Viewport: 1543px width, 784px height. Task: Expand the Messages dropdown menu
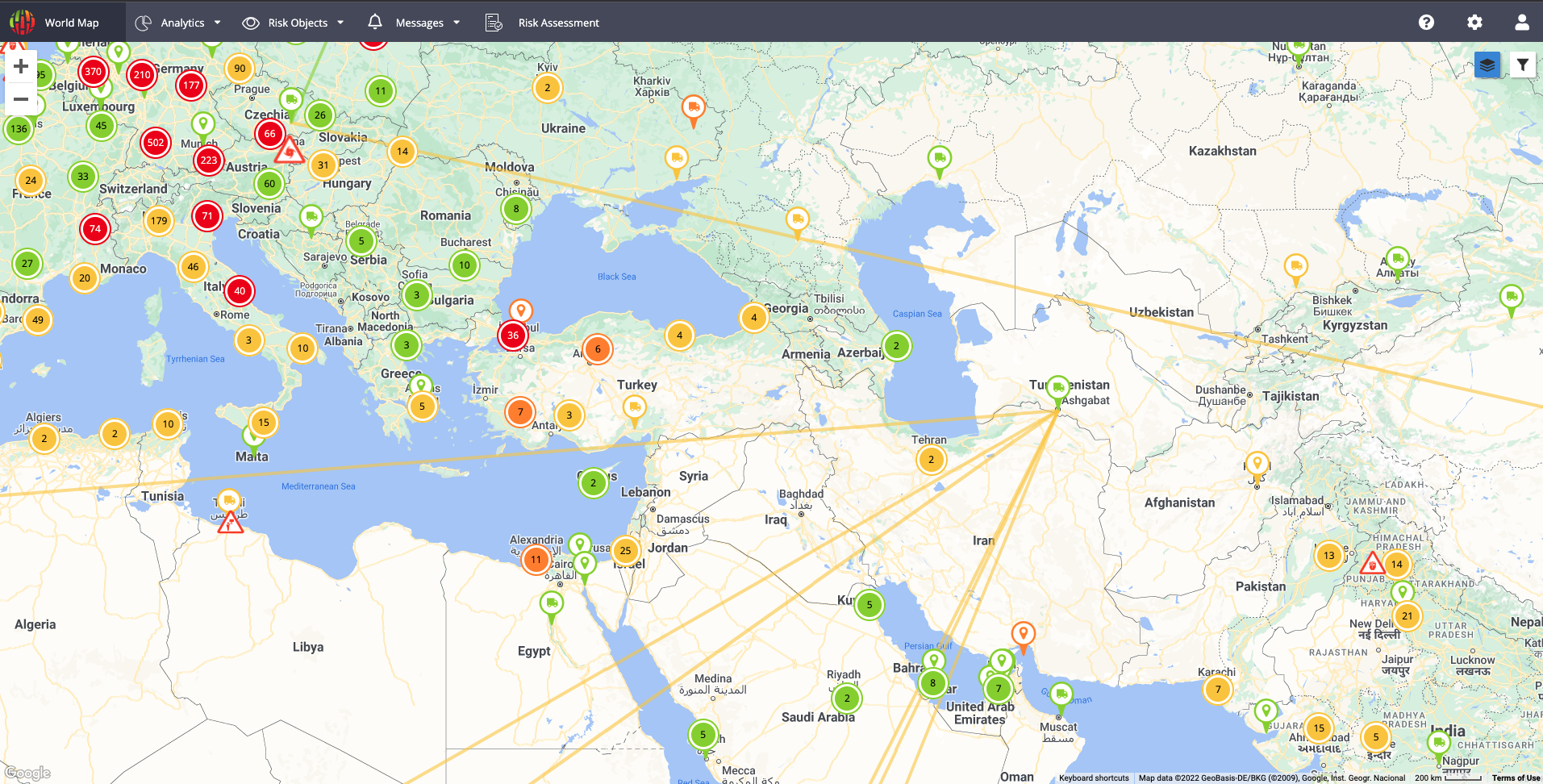(x=414, y=23)
